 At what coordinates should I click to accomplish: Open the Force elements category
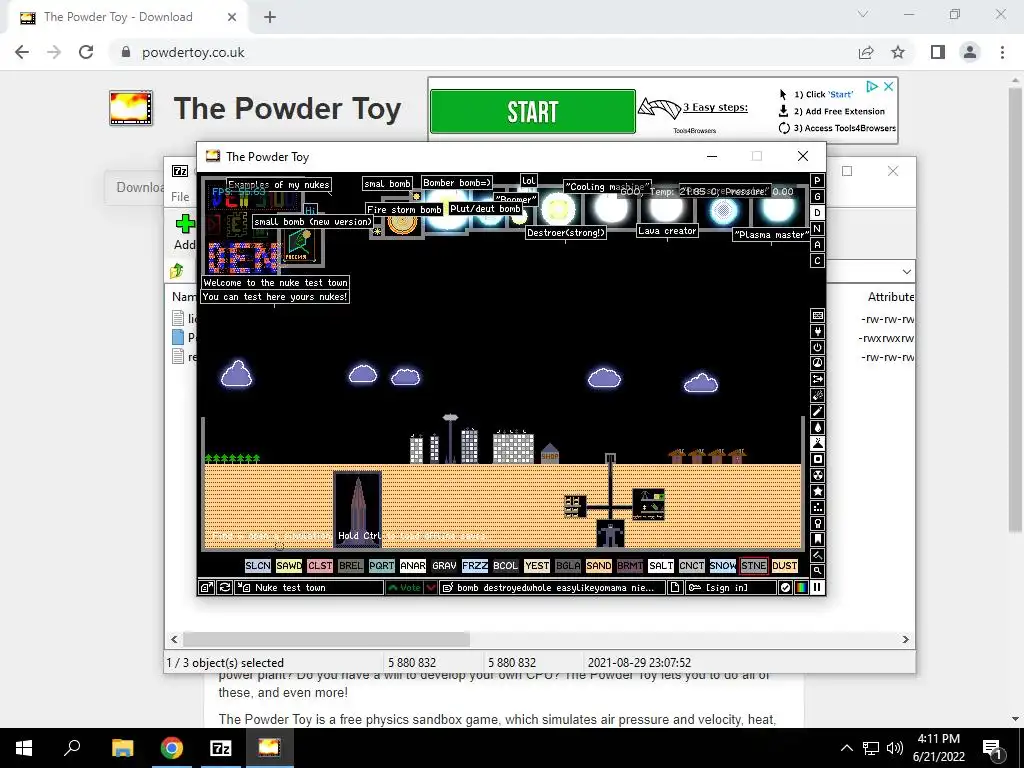click(x=817, y=379)
